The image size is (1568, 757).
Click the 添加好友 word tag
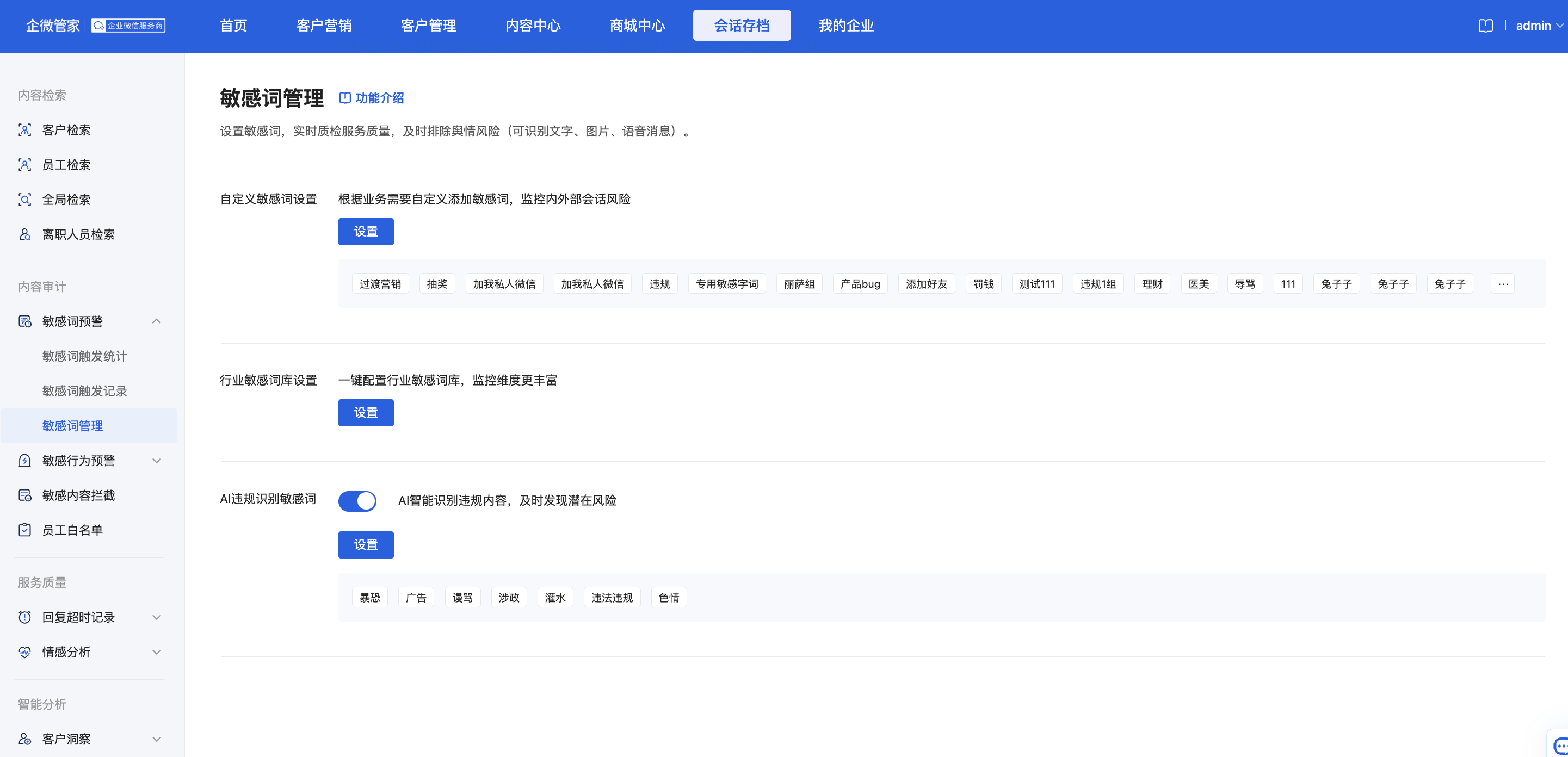click(x=927, y=283)
